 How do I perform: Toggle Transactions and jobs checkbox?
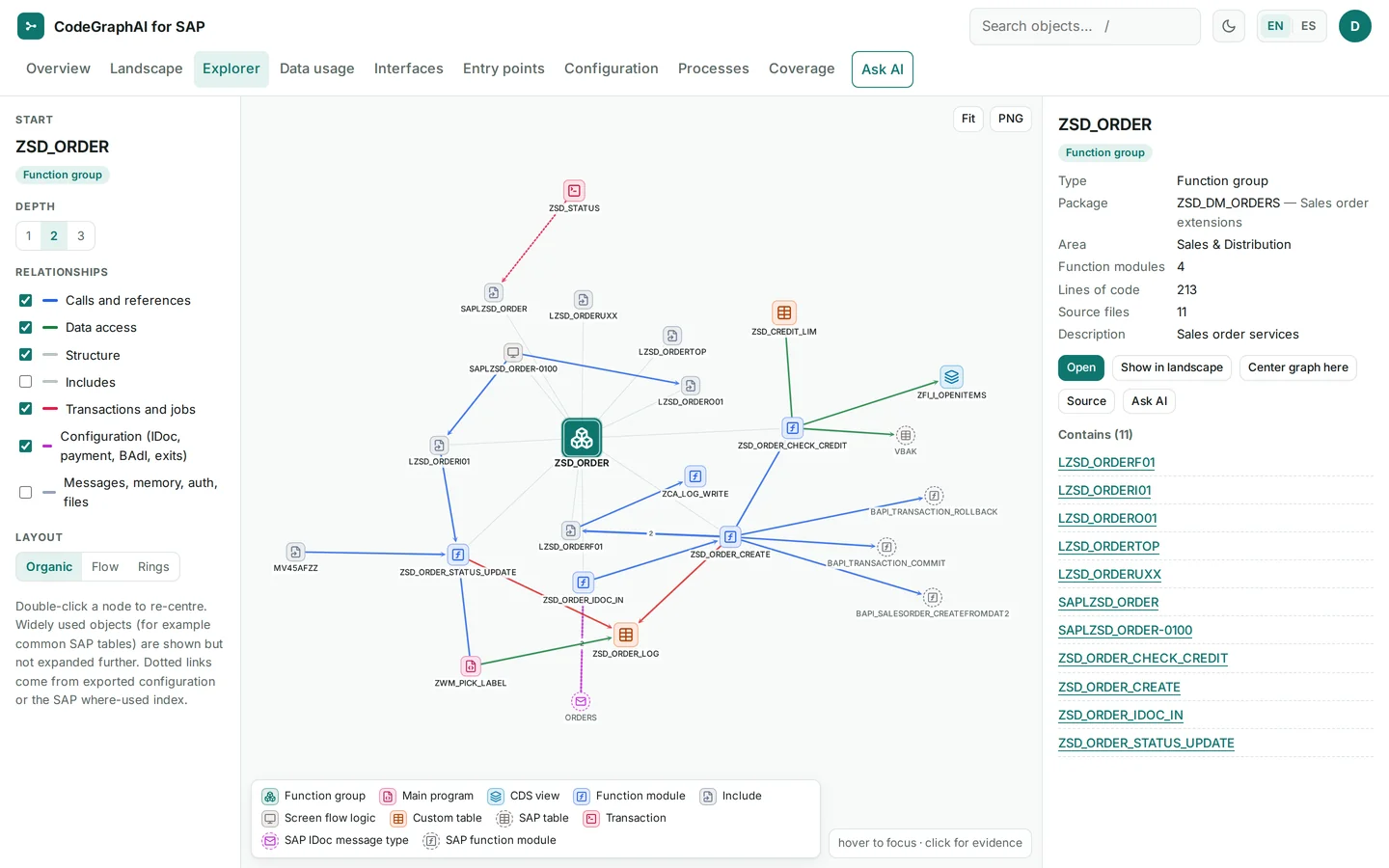coord(26,409)
